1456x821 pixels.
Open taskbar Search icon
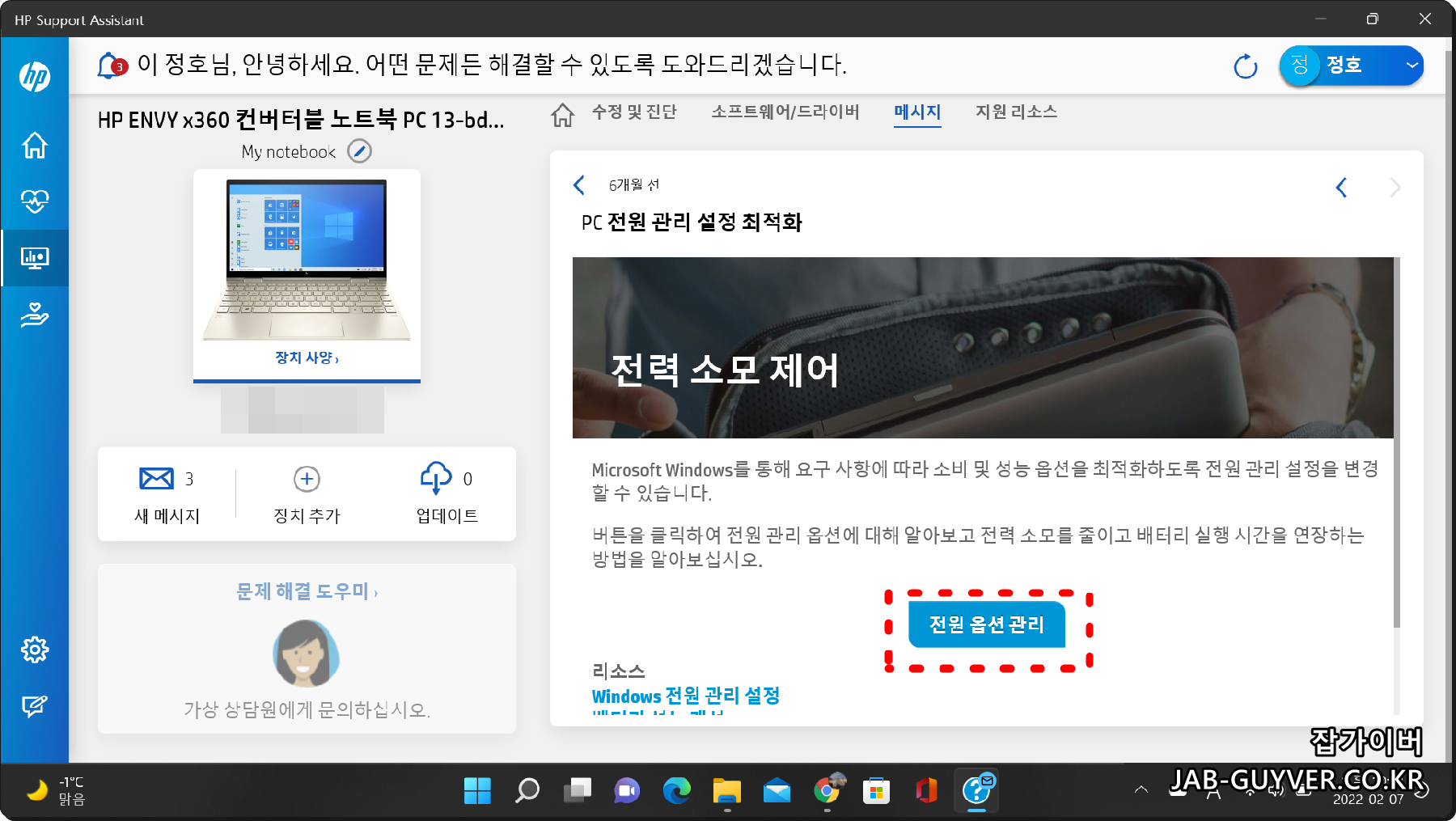(x=527, y=790)
